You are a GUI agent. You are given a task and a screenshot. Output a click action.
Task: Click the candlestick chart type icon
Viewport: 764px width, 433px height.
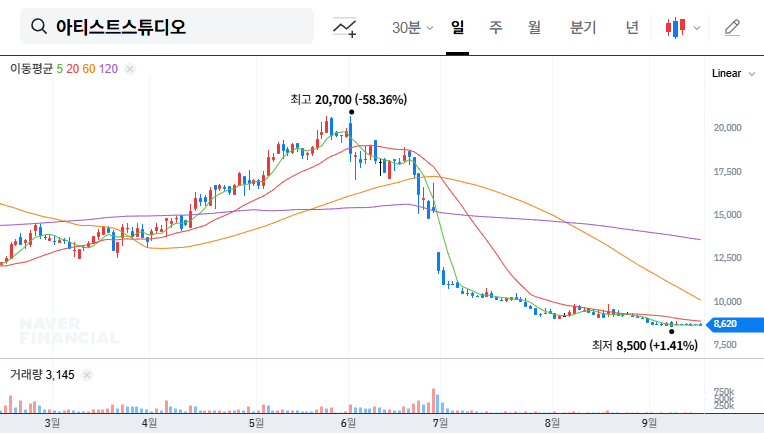pos(676,28)
